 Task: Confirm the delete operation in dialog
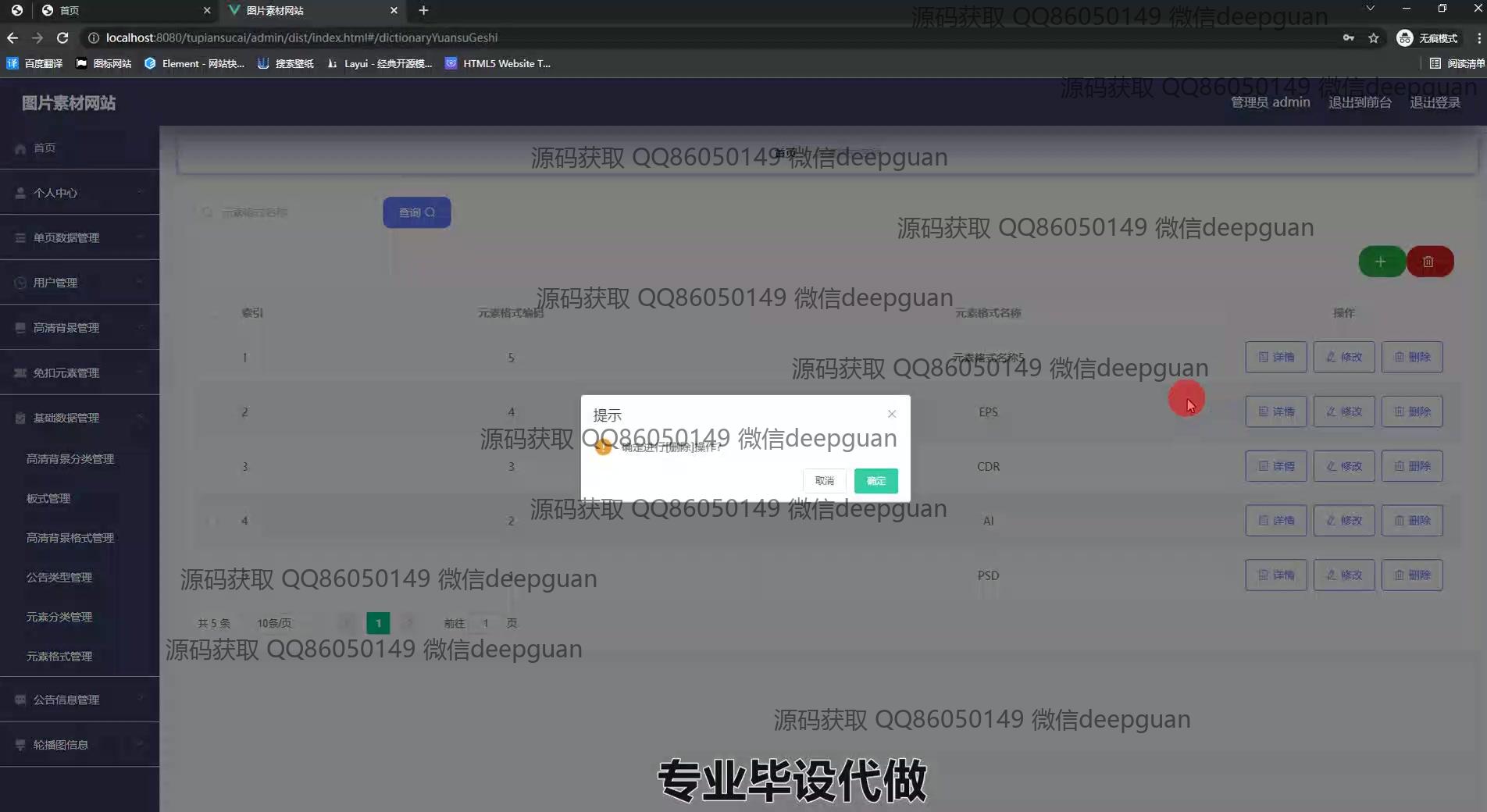(875, 481)
